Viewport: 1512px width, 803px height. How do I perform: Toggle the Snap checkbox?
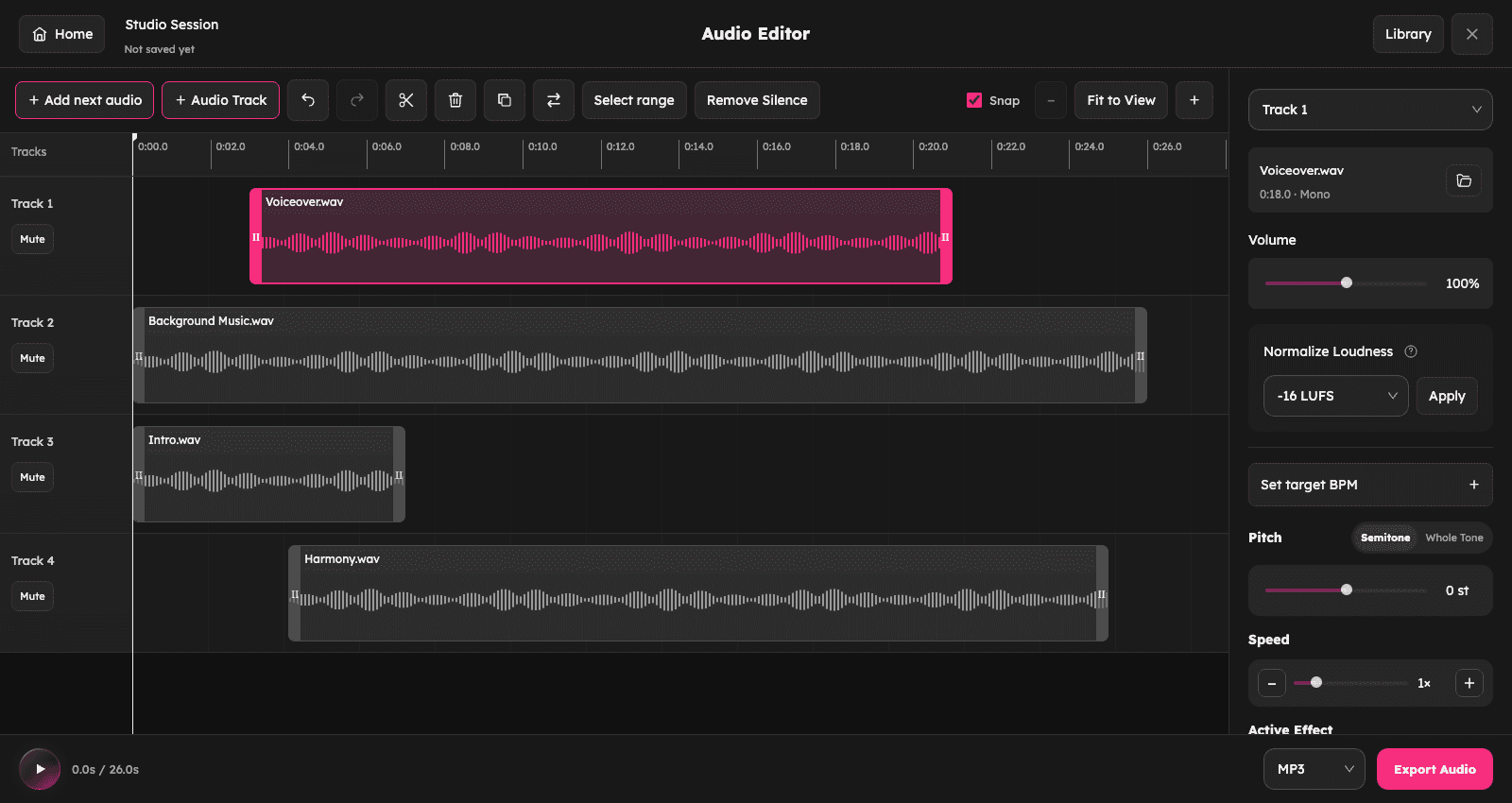pos(974,100)
